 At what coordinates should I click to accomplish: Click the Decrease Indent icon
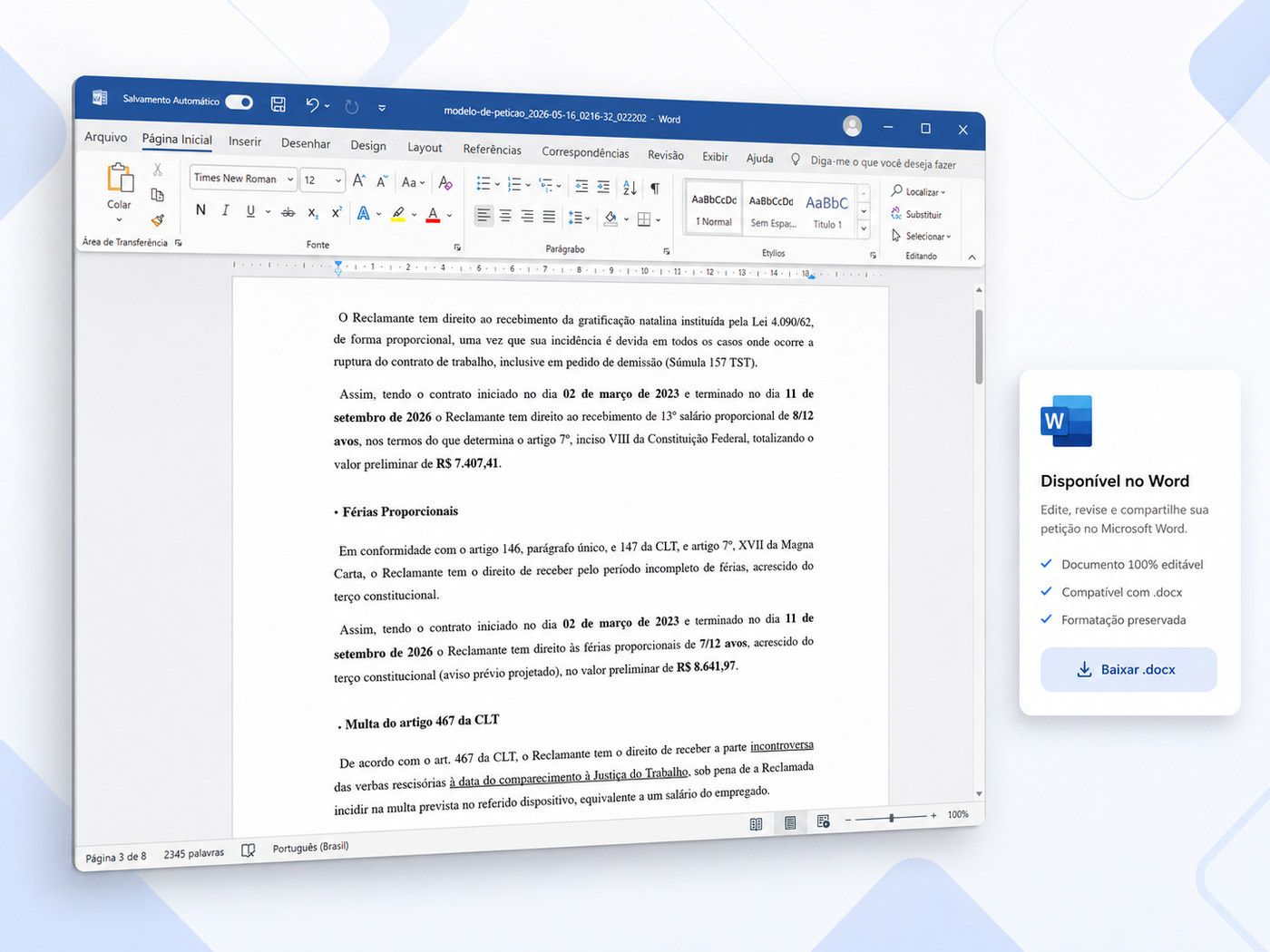(x=581, y=187)
